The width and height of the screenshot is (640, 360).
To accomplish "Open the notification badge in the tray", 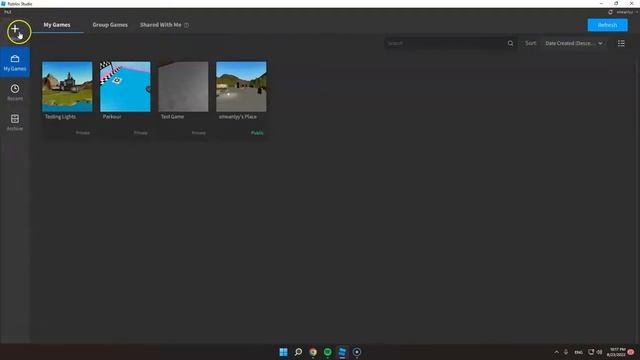I will [x=631, y=352].
